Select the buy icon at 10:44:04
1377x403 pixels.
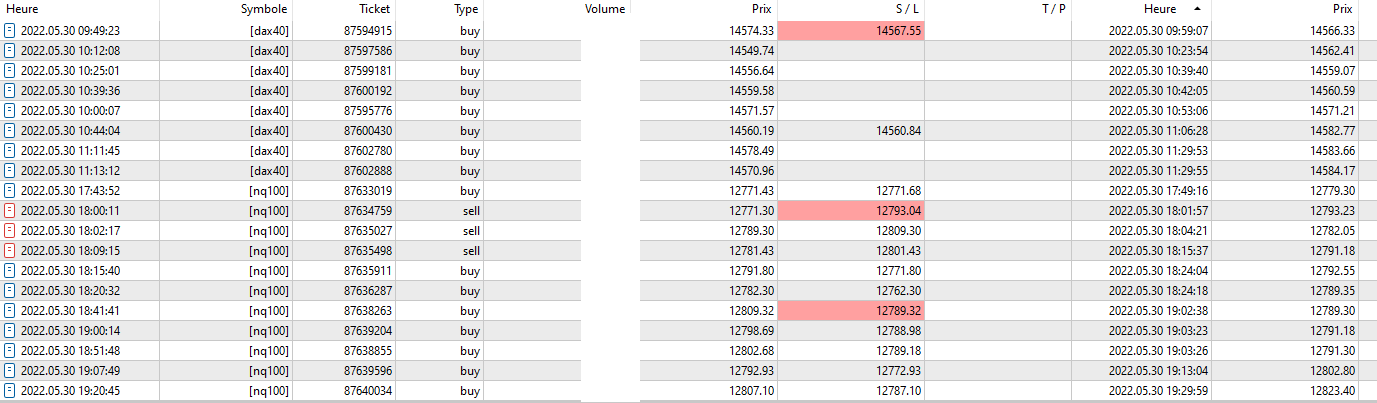[x=10, y=131]
